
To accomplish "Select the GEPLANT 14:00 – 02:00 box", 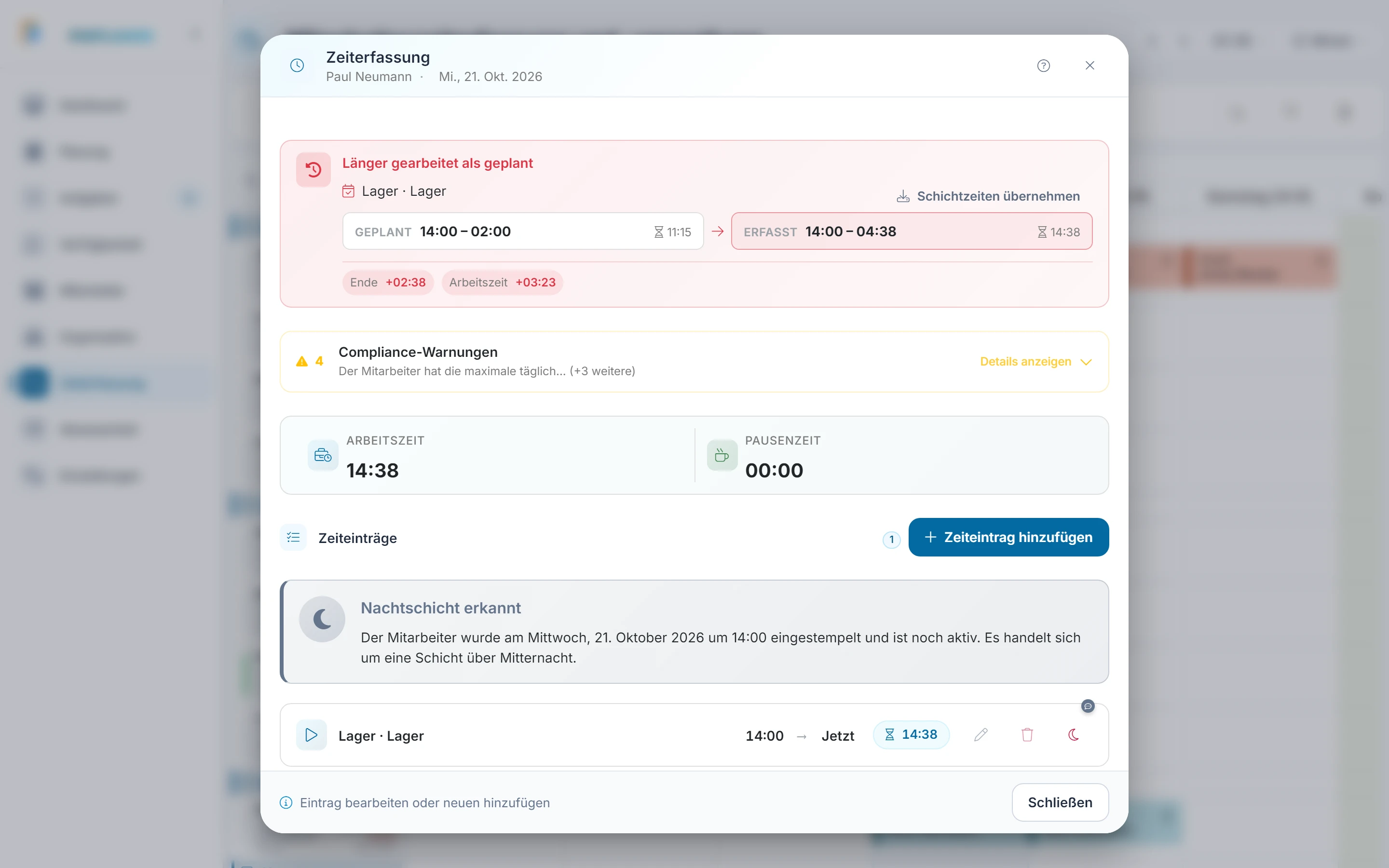I will [x=523, y=231].
